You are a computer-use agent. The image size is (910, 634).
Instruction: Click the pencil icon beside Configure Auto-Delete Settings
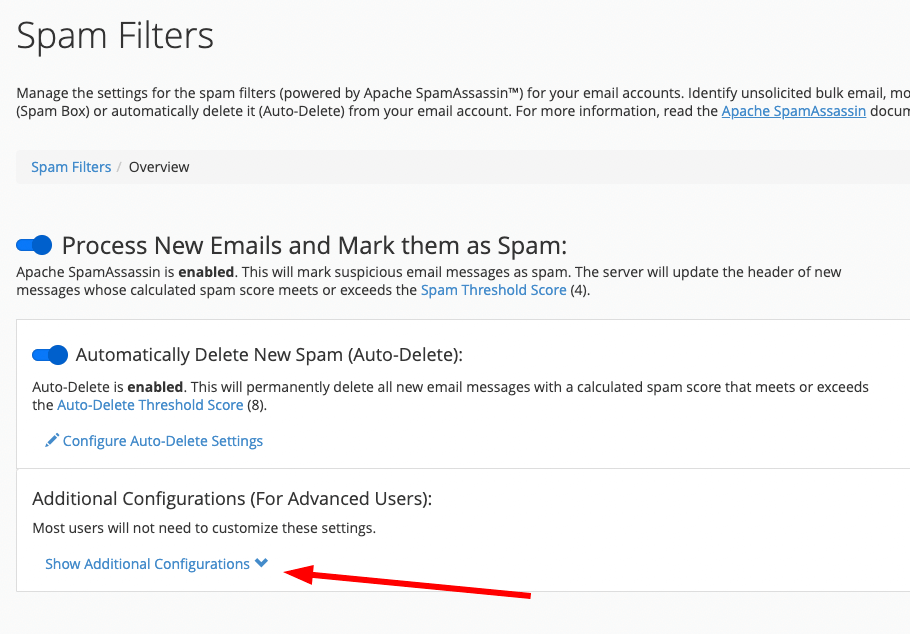(51, 440)
